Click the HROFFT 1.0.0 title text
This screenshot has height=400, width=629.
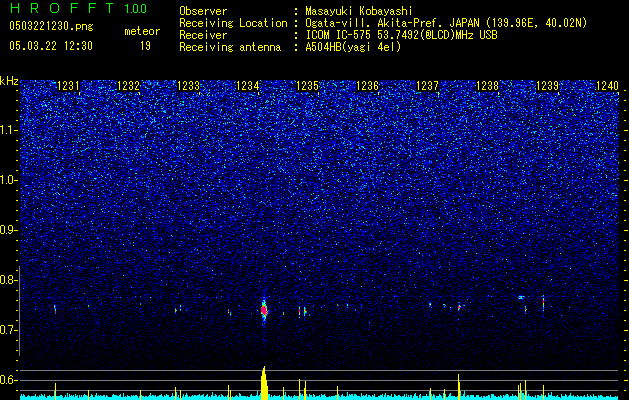[x=78, y=8]
